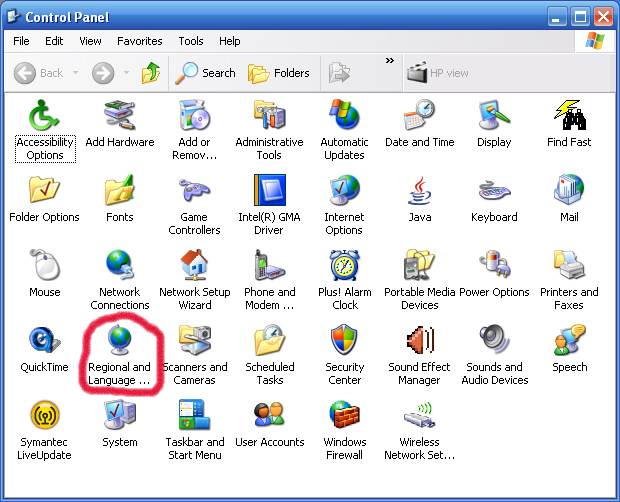
Task: Launch Add Hardware wizard icon
Action: point(119,115)
